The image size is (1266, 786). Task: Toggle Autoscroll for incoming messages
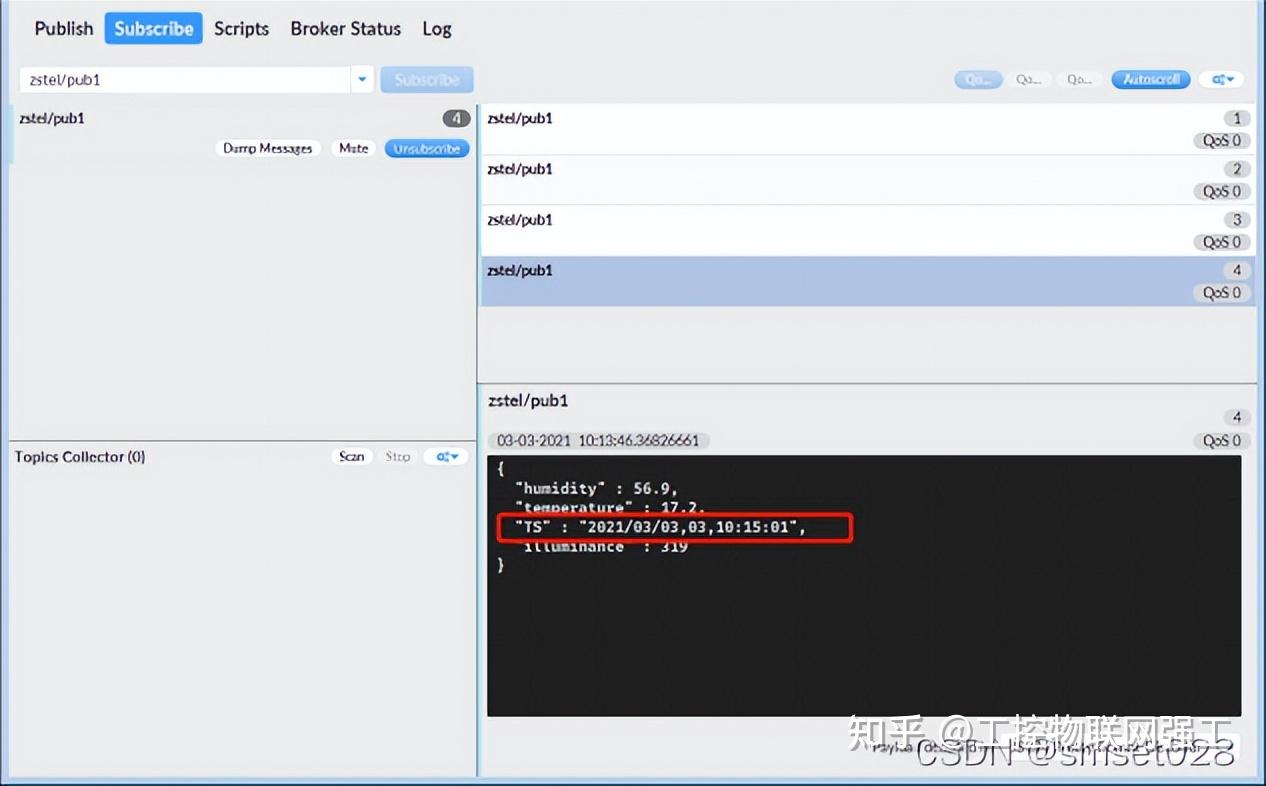coord(1150,79)
